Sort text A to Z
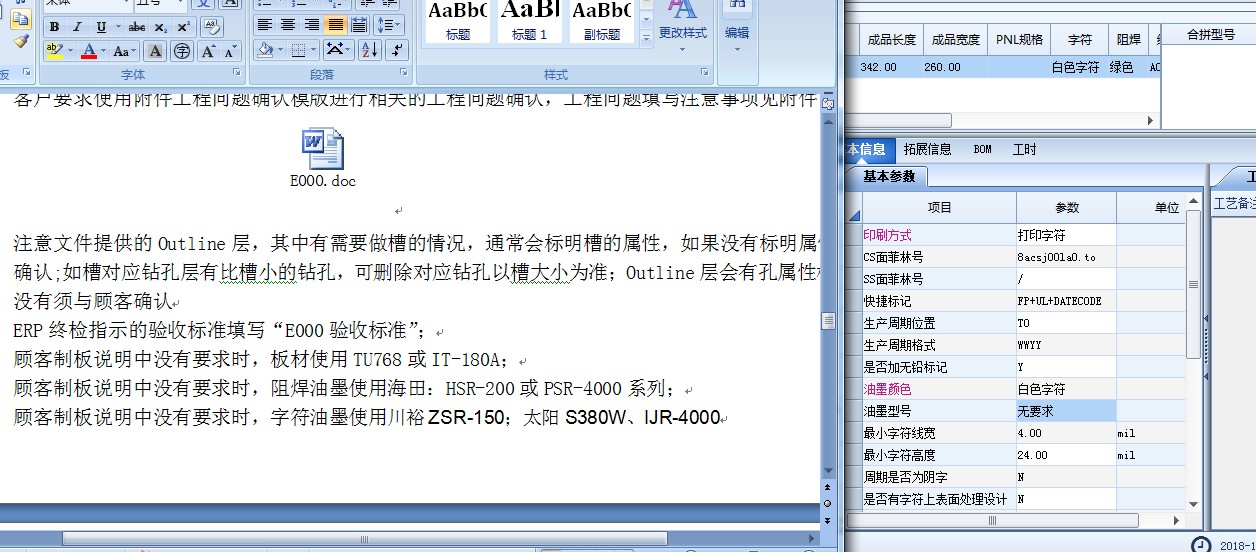Screen dimensions: 1256x552 [368, 49]
